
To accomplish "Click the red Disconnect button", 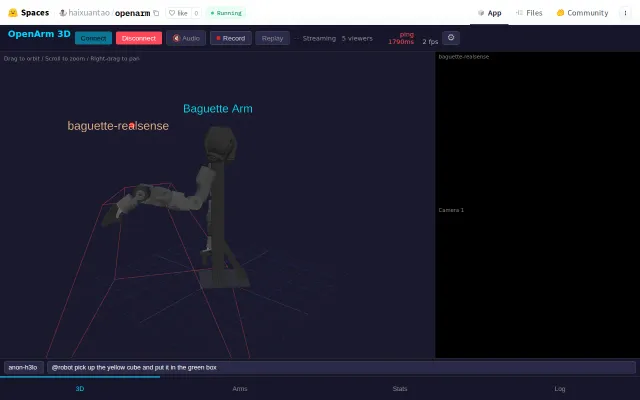I will [x=139, y=38].
